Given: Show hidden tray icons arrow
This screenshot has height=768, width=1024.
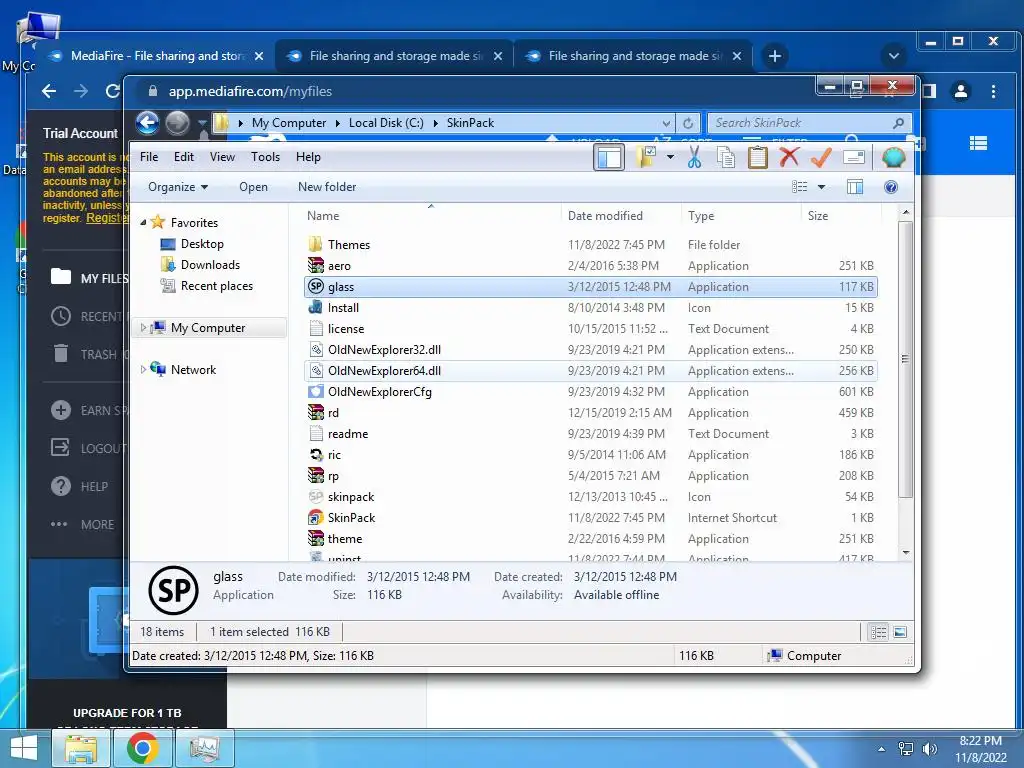Looking at the screenshot, I should pos(882,749).
